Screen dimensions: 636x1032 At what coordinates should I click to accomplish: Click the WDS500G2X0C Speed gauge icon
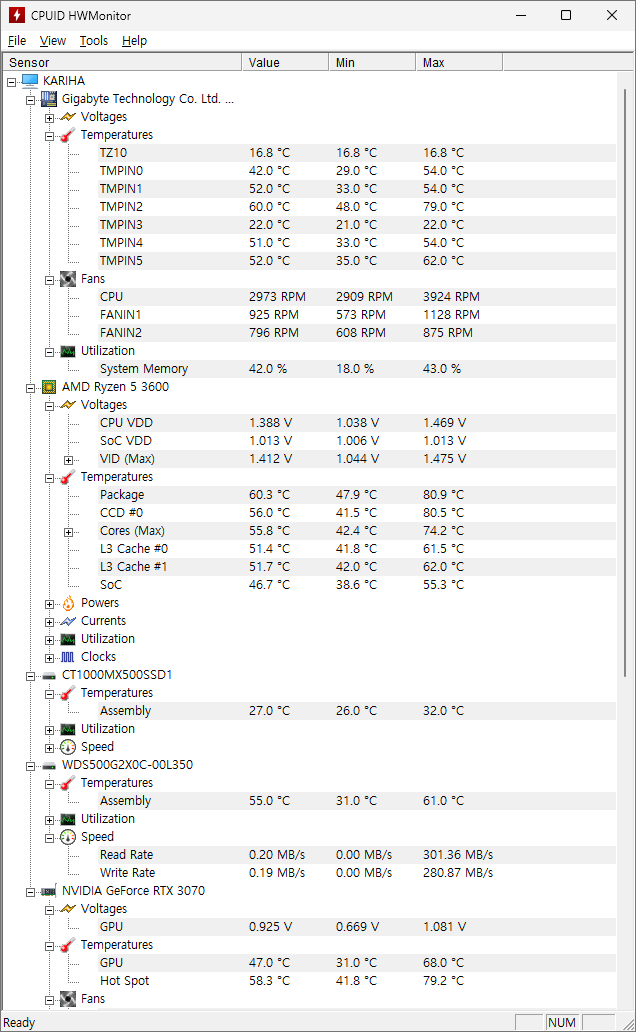coord(68,837)
